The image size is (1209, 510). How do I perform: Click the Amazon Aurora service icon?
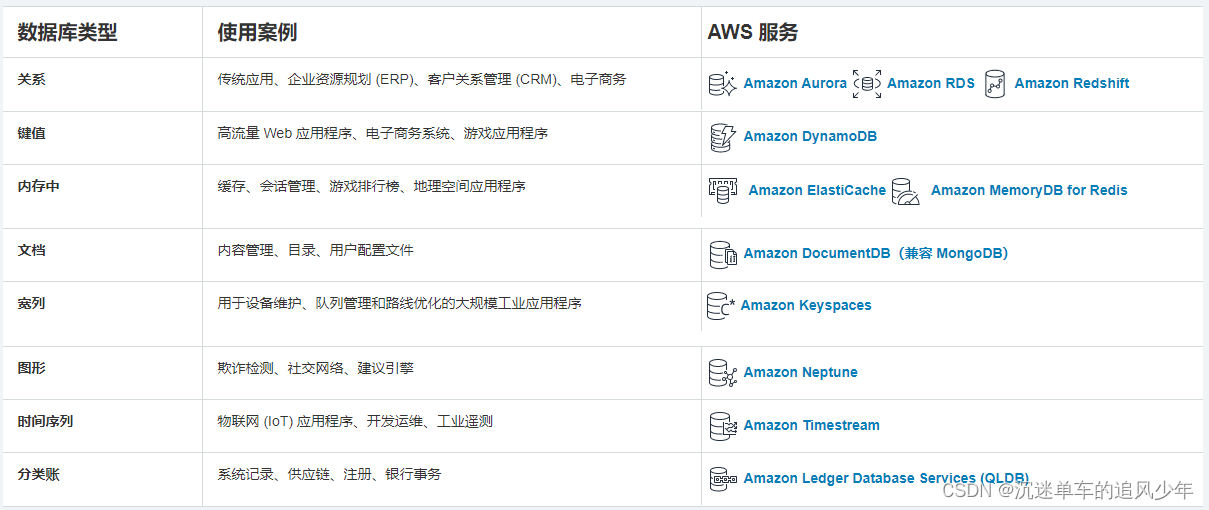point(722,84)
